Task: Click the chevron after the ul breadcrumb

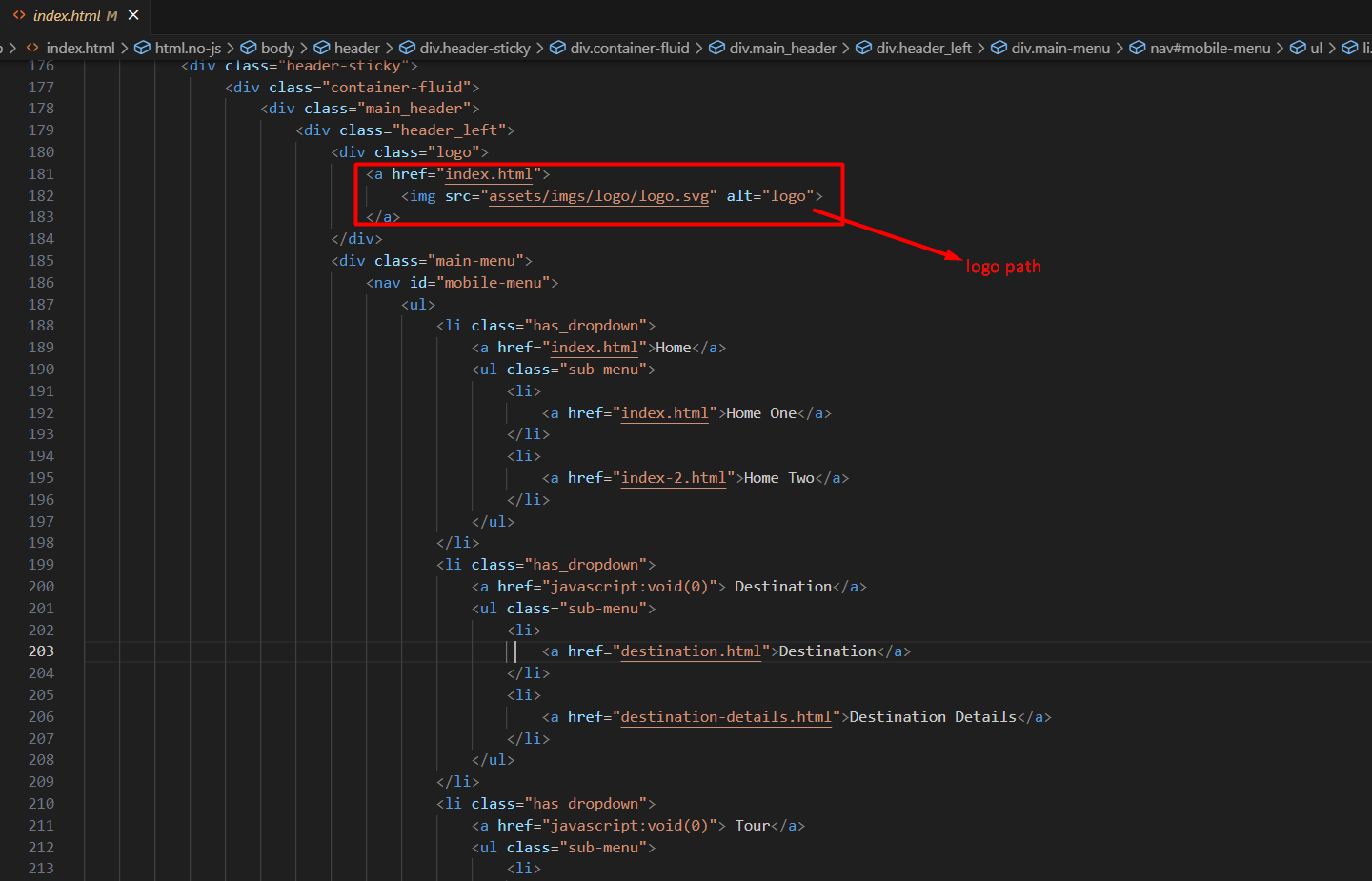Action: [1332, 48]
